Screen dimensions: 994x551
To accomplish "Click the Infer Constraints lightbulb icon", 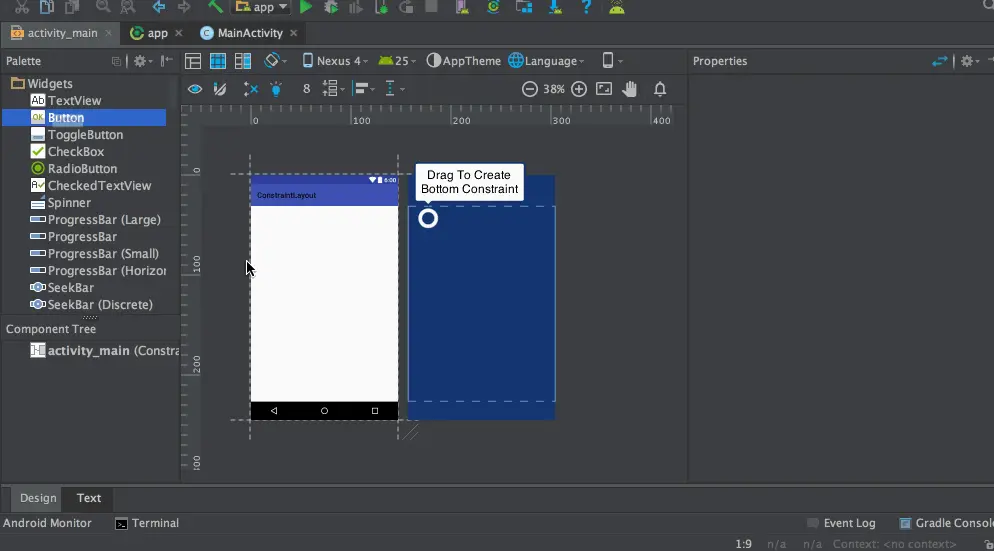I will [x=276, y=89].
